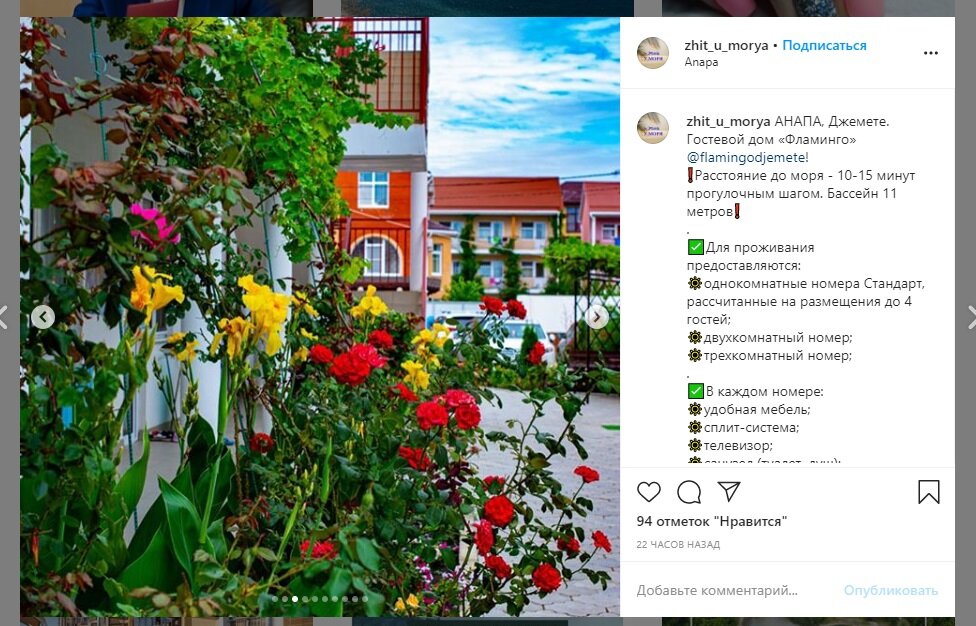976x626 pixels.
Task: Go to previous photo in carousel
Action: point(43,317)
